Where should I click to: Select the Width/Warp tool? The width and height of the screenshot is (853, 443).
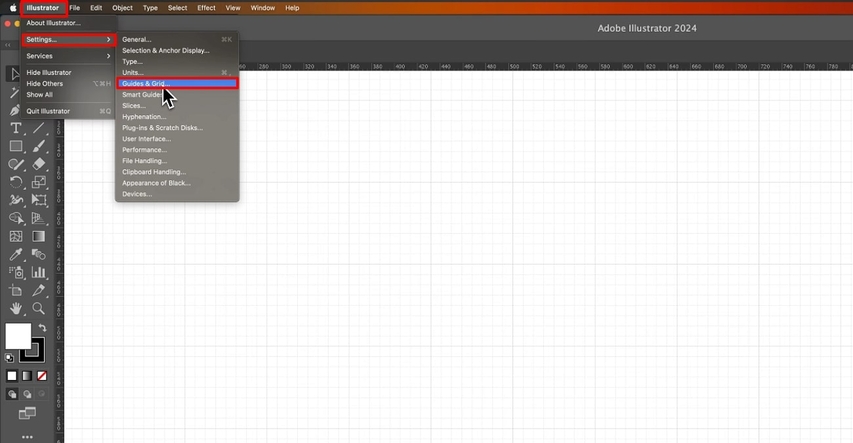click(16, 200)
